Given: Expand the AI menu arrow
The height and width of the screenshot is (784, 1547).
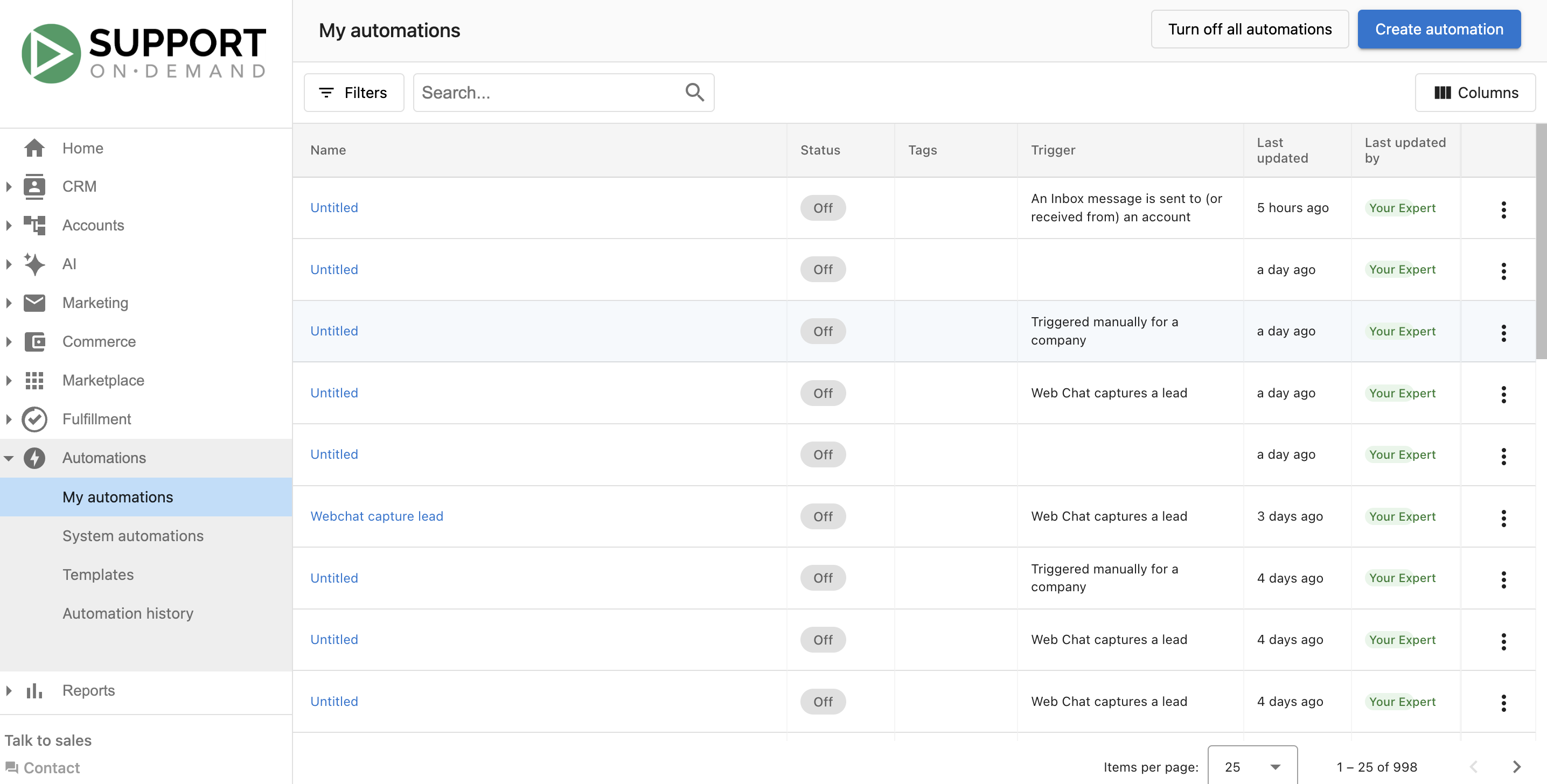Looking at the screenshot, I should pos(9,264).
